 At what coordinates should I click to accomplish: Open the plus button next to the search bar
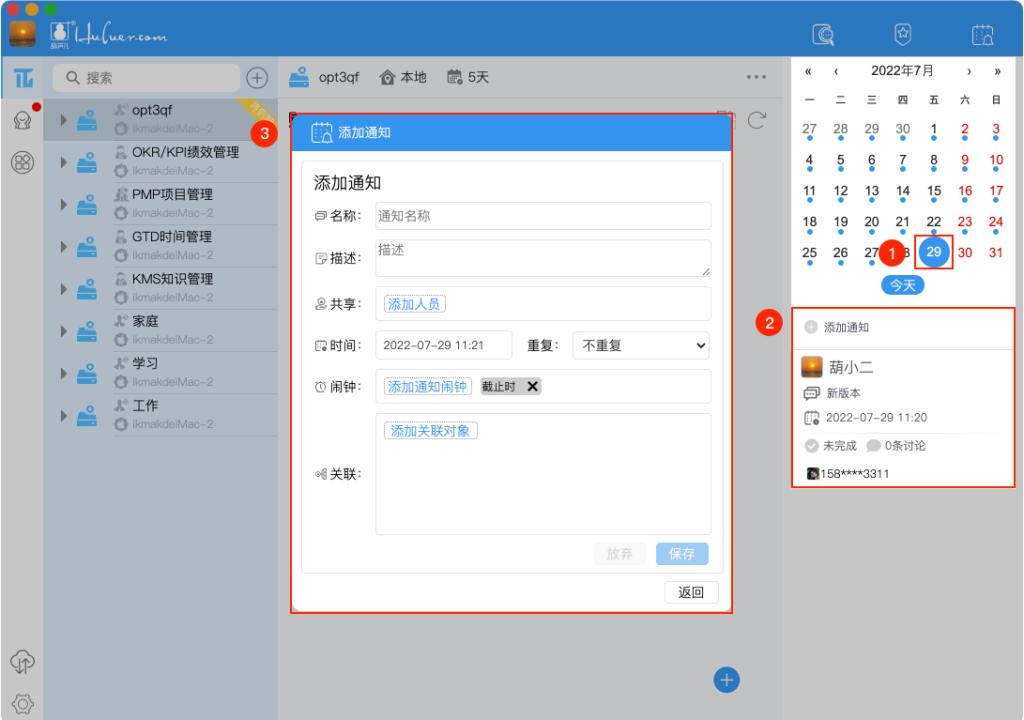point(258,77)
